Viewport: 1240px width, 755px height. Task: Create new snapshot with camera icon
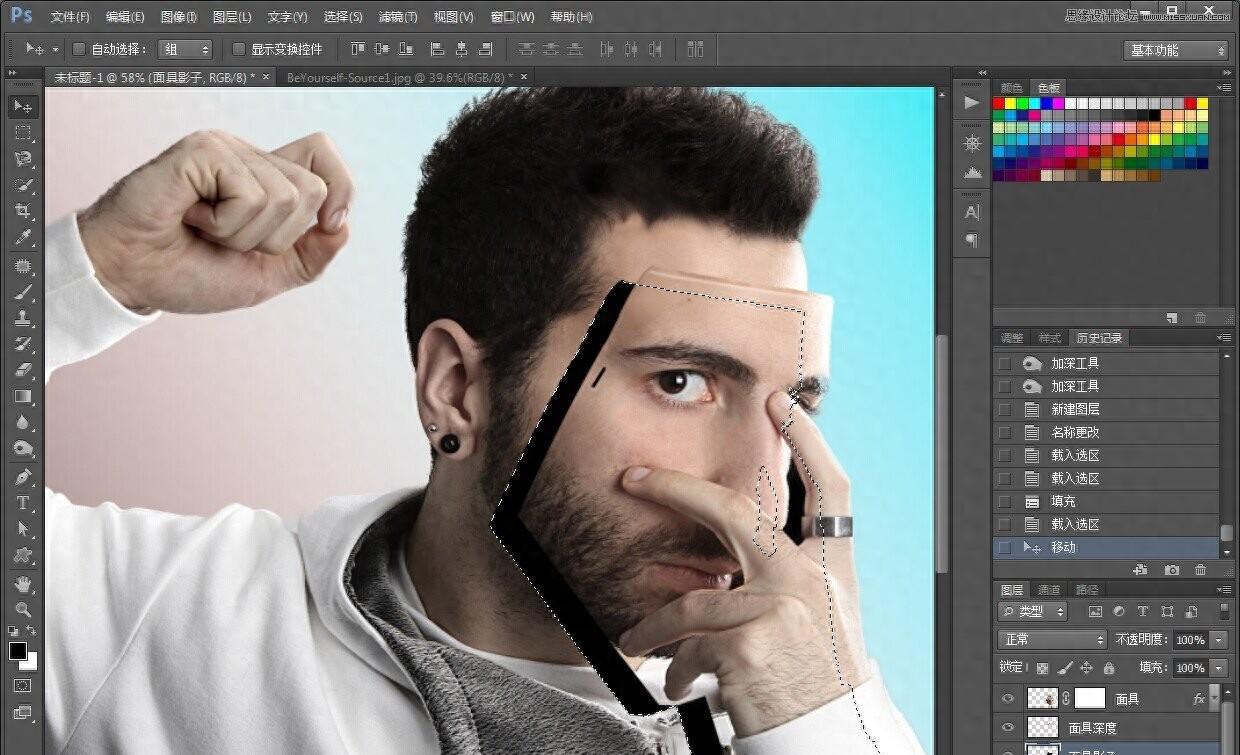tap(1172, 569)
